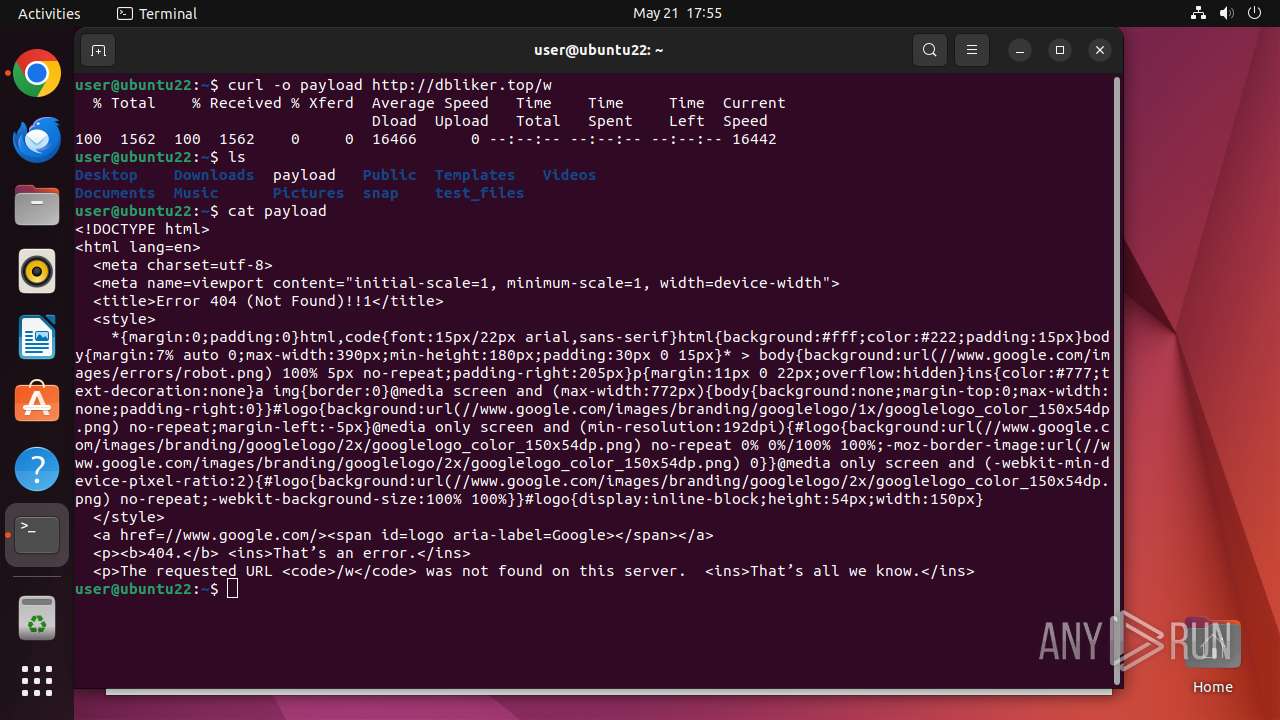Screen dimensions: 1280x720
Task: Click the network status icon in top bar
Action: (1199, 14)
